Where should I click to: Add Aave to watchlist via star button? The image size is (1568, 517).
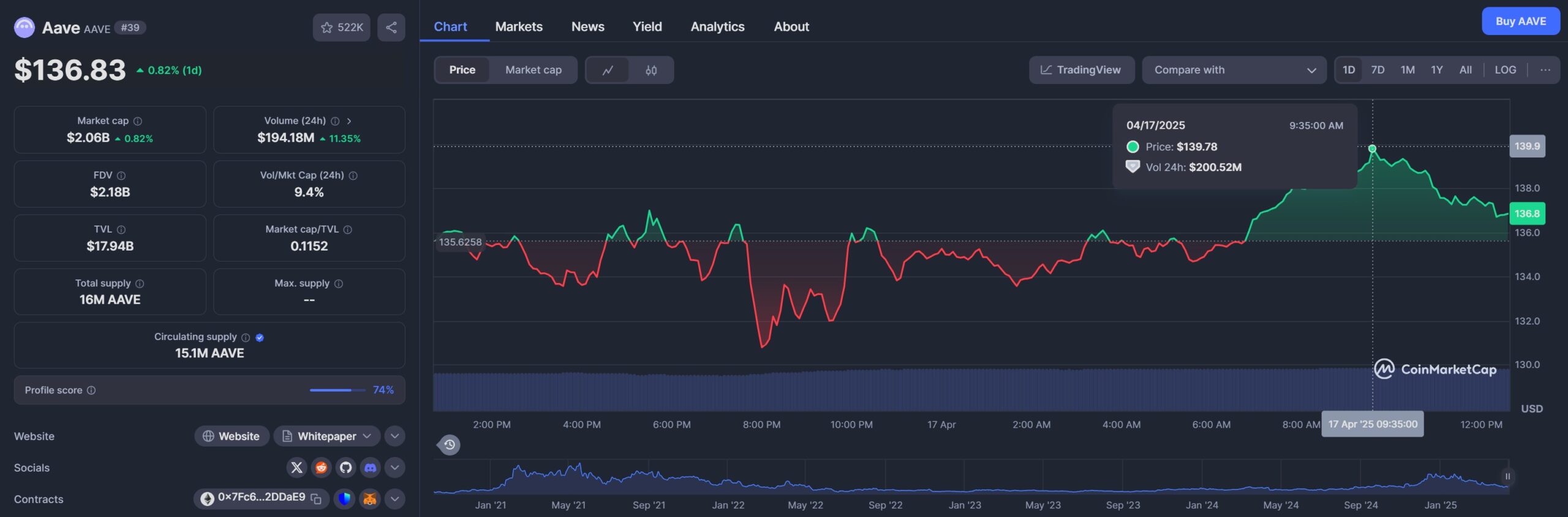coord(342,28)
